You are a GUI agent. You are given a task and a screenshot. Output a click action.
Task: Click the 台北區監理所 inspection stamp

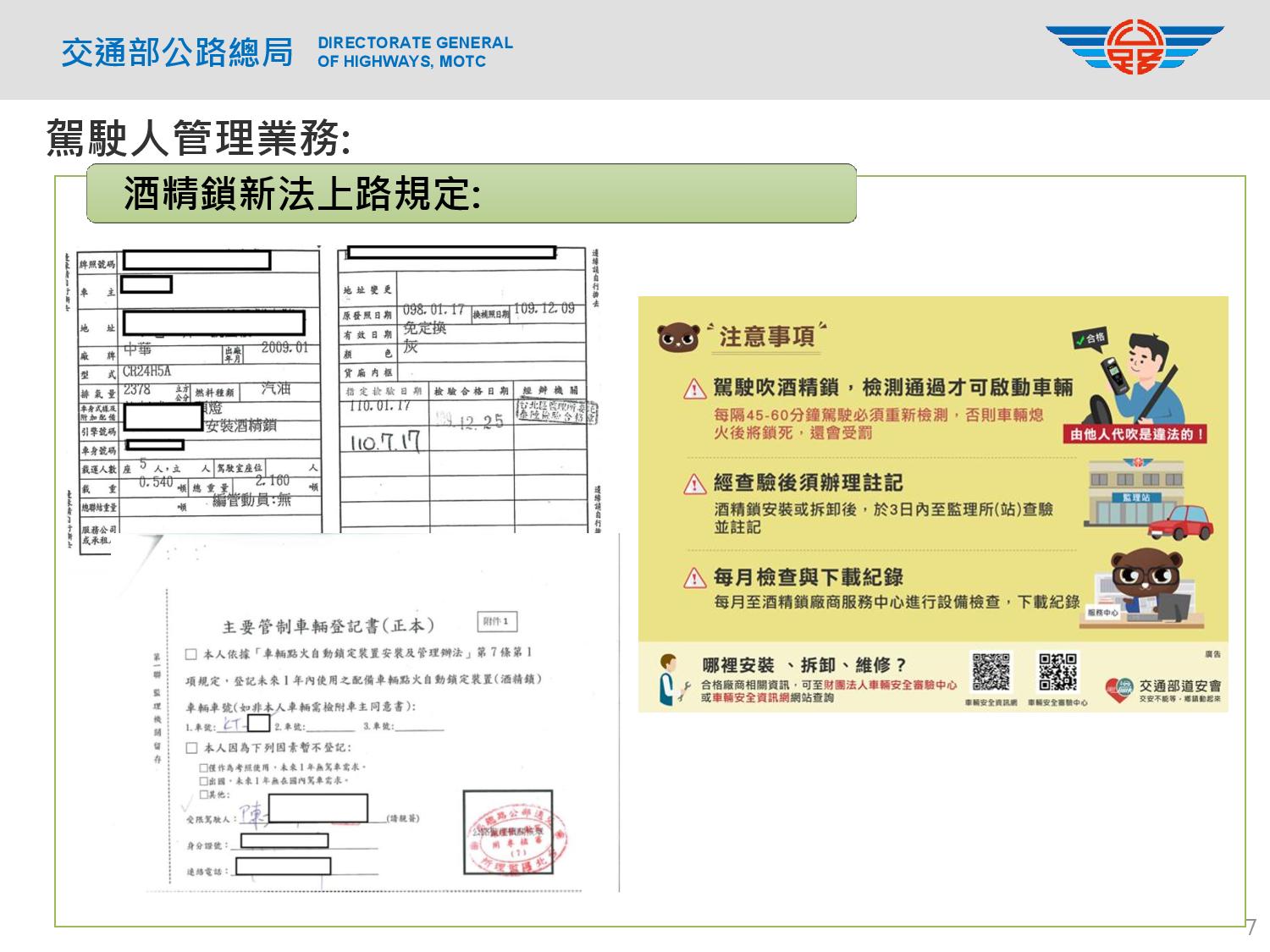point(556,412)
